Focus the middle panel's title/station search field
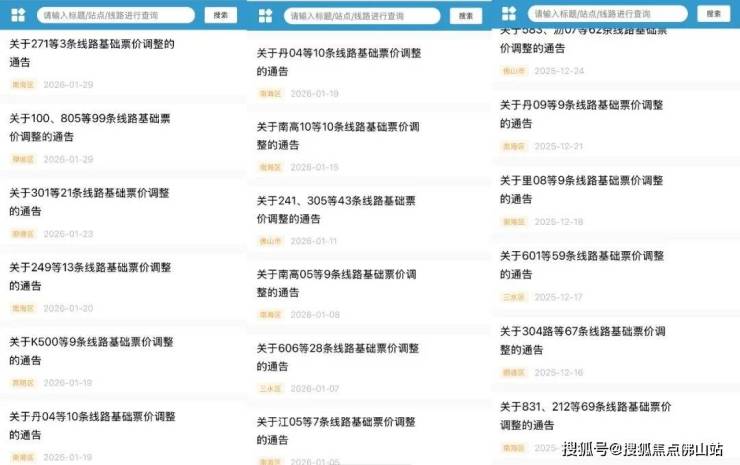This screenshot has width=740, height=465. click(x=362, y=16)
